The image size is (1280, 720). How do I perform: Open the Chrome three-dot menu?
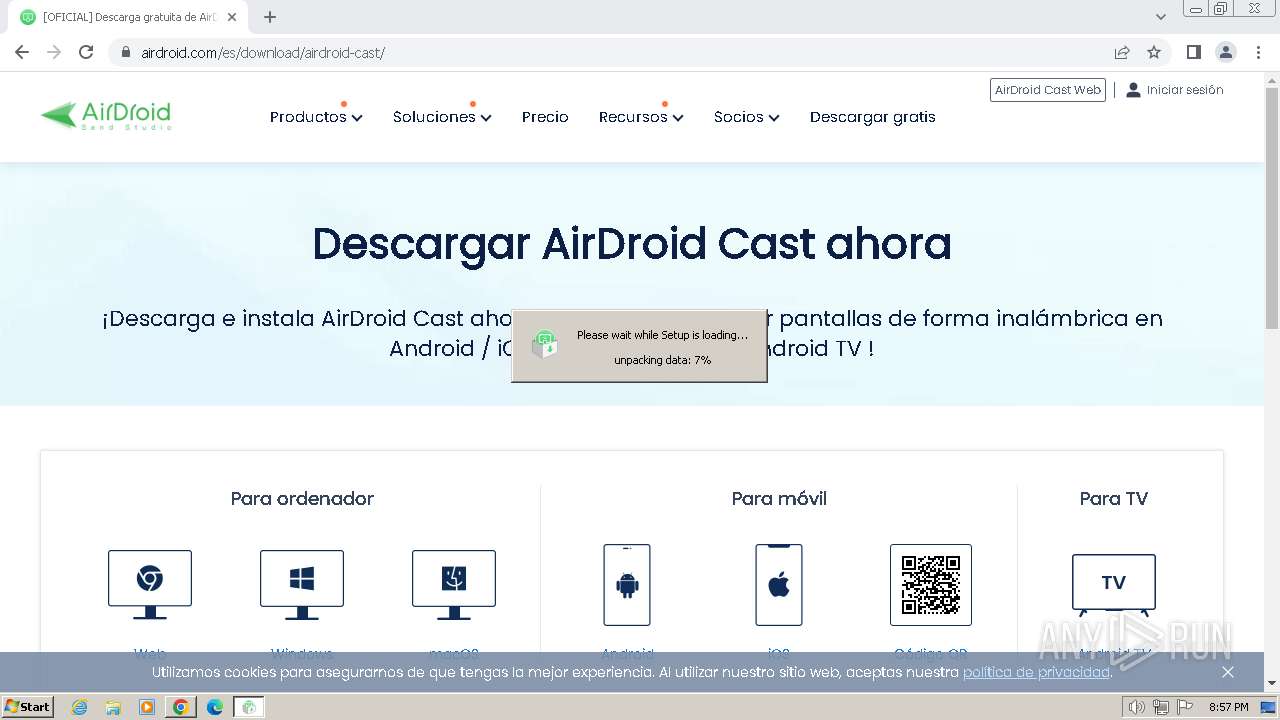point(1258,52)
